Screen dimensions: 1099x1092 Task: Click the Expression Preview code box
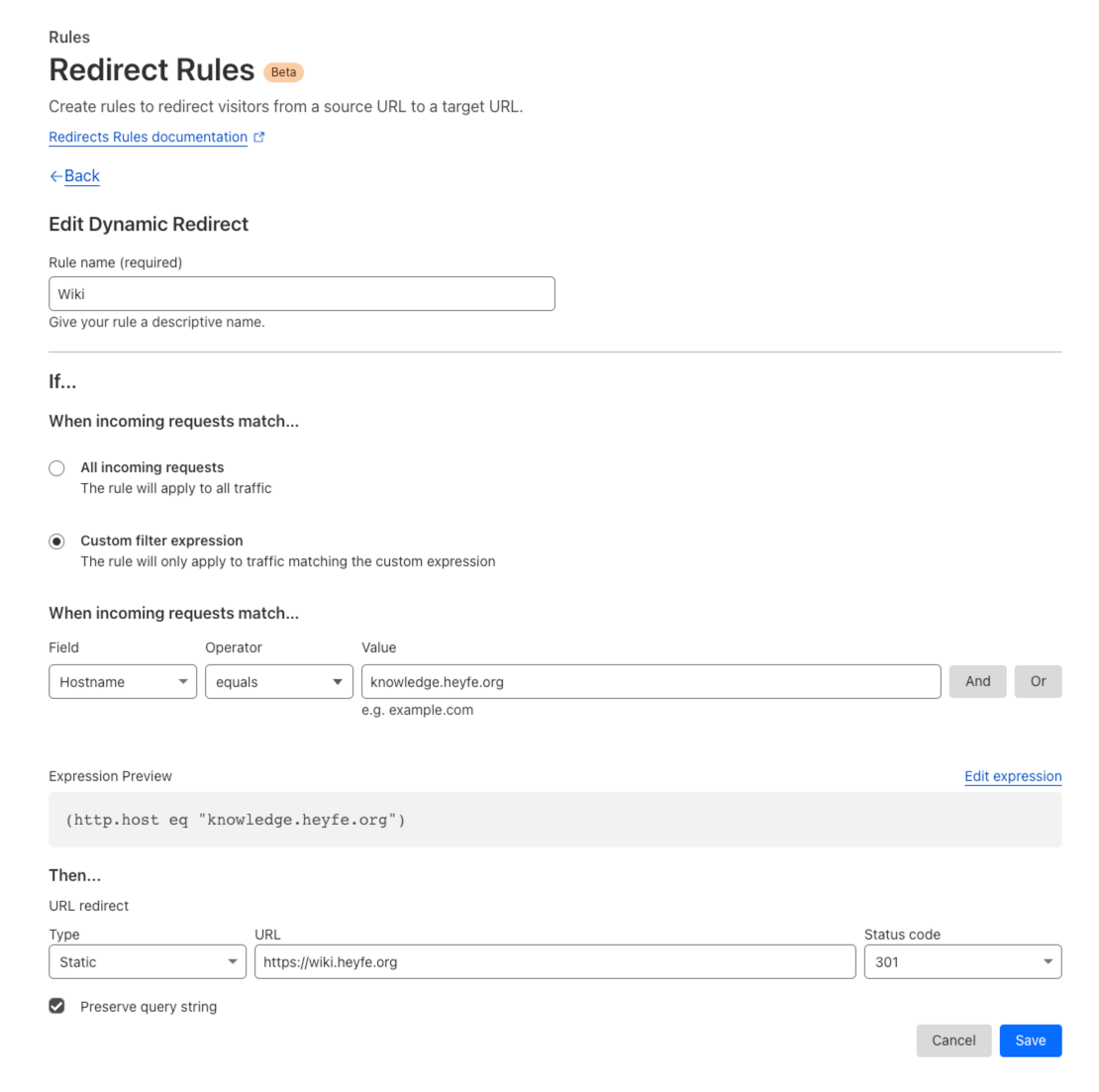554,820
